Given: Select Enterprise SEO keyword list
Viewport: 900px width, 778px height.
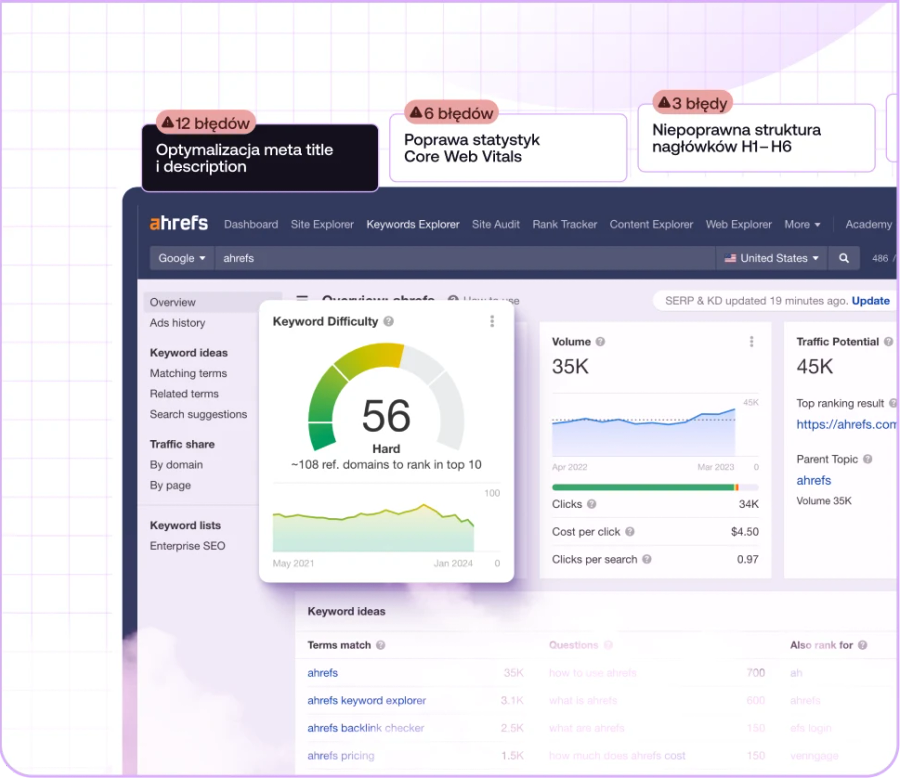Looking at the screenshot, I should pyautogui.click(x=188, y=546).
